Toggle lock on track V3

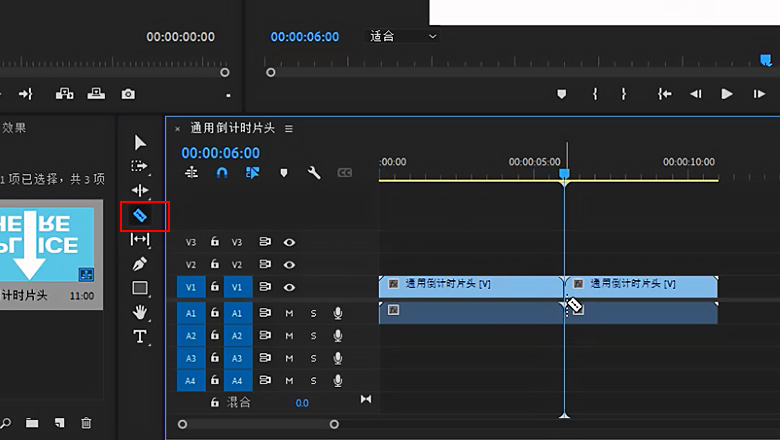[214, 241]
